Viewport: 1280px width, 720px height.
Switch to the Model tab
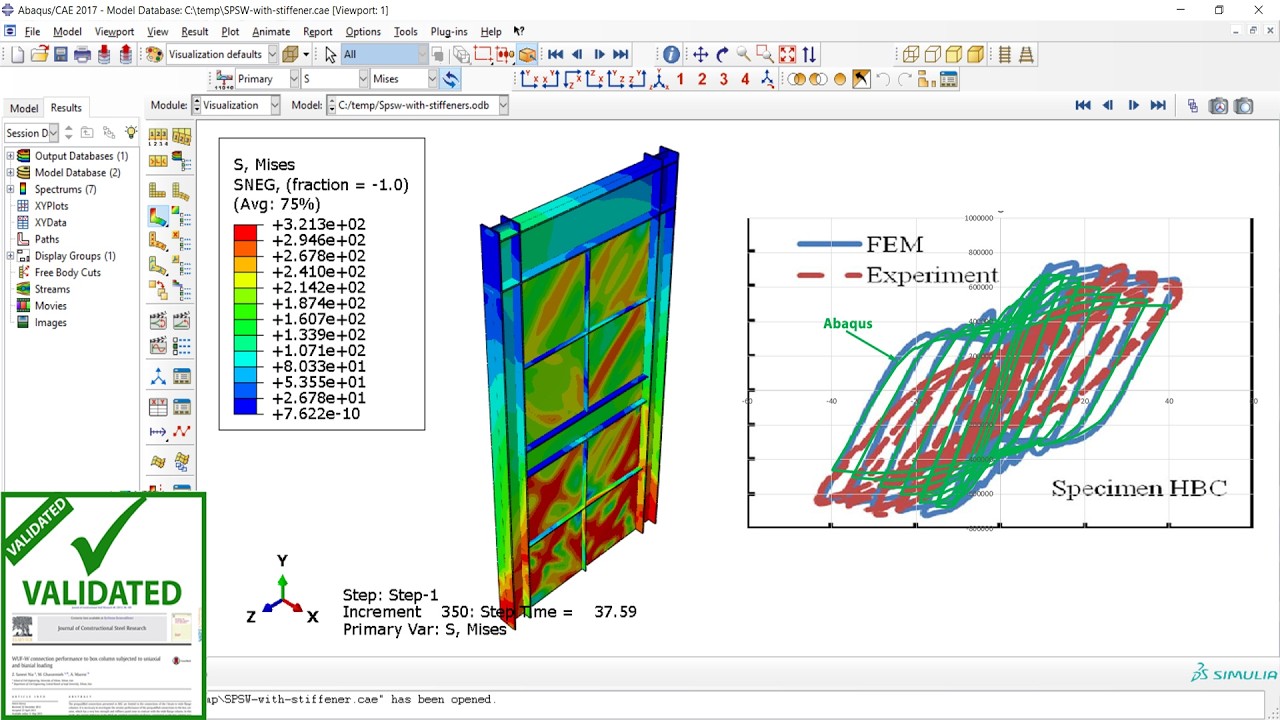[x=24, y=108]
